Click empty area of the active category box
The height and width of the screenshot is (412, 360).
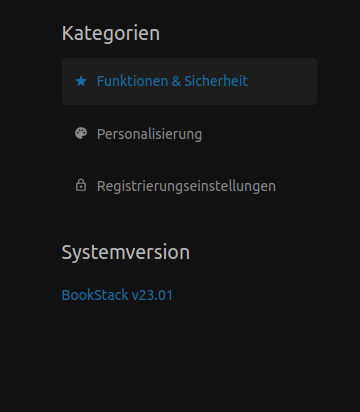click(283, 81)
